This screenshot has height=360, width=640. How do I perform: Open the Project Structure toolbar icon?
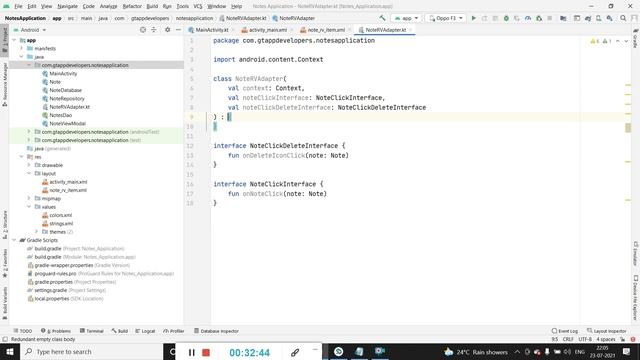[563, 18]
